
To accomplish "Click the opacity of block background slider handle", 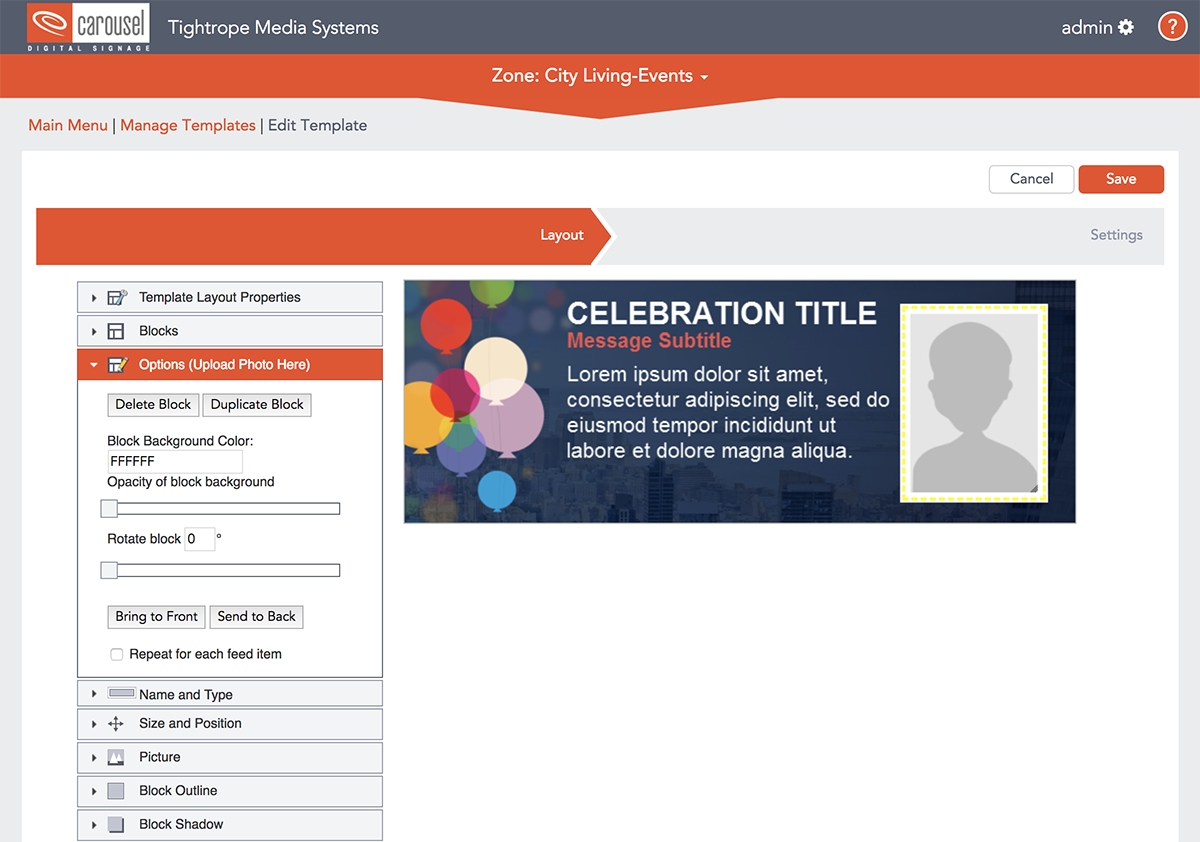I will tap(110, 509).
